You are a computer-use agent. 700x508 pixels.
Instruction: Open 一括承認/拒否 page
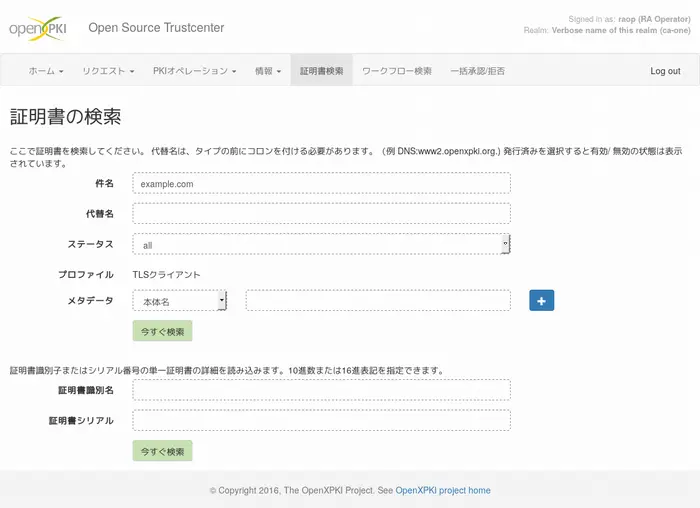[478, 71]
